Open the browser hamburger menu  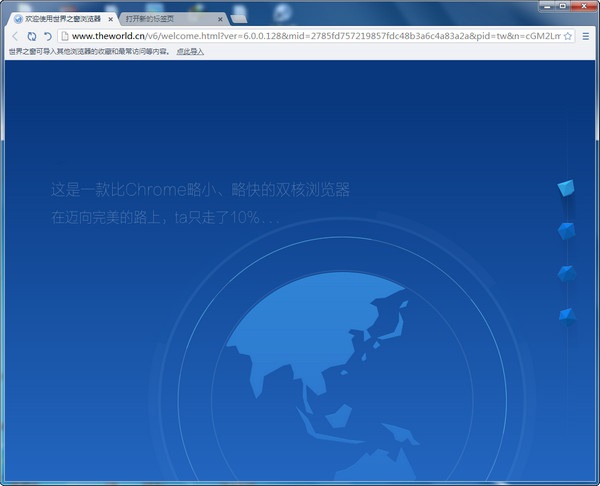[x=585, y=36]
